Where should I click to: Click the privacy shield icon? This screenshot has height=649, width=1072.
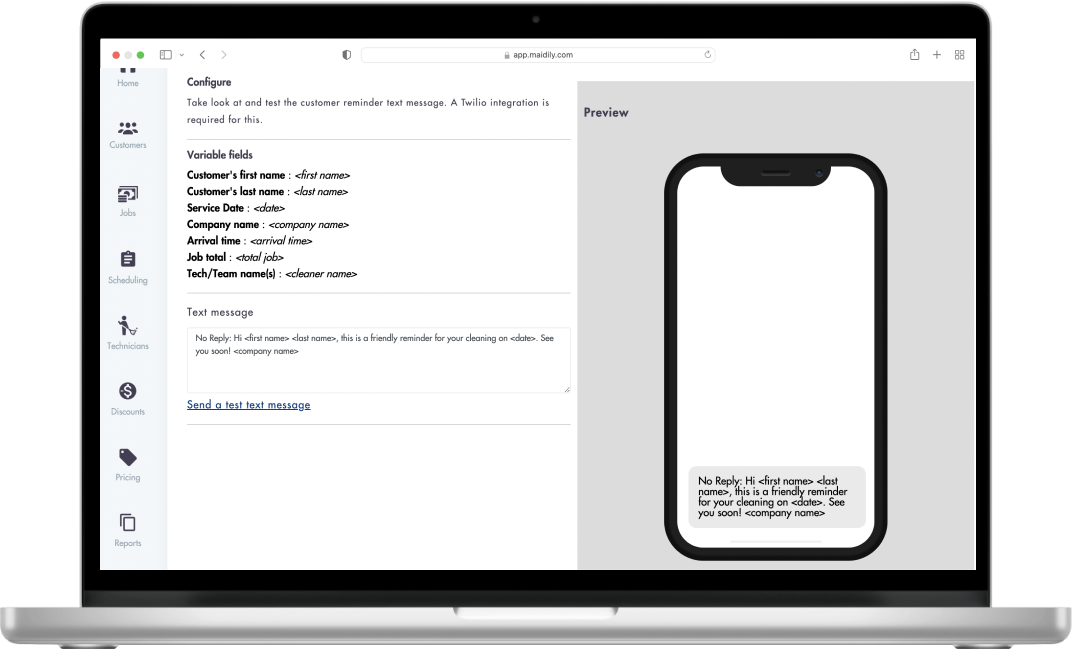347,55
